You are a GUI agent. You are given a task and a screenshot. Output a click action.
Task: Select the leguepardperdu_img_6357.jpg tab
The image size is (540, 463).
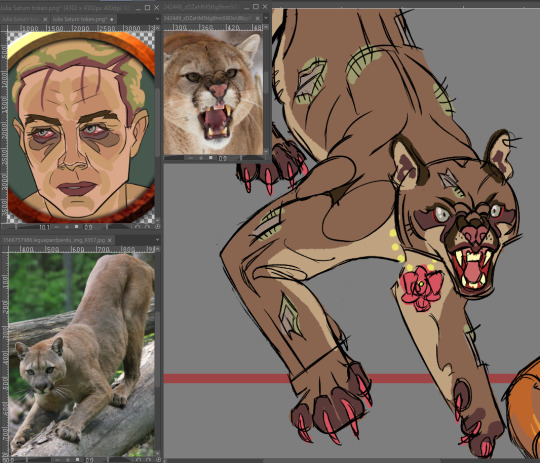tap(57, 240)
